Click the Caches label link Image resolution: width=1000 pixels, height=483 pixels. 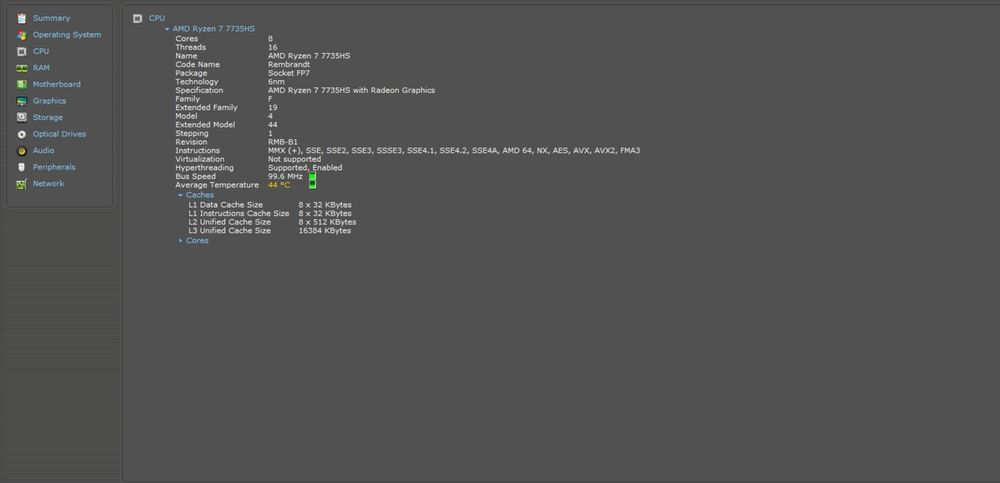(200, 195)
